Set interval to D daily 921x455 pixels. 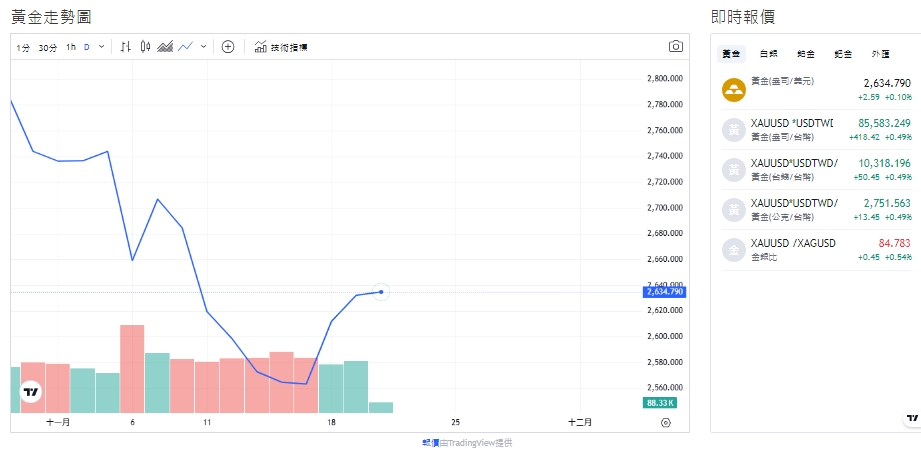coord(87,48)
